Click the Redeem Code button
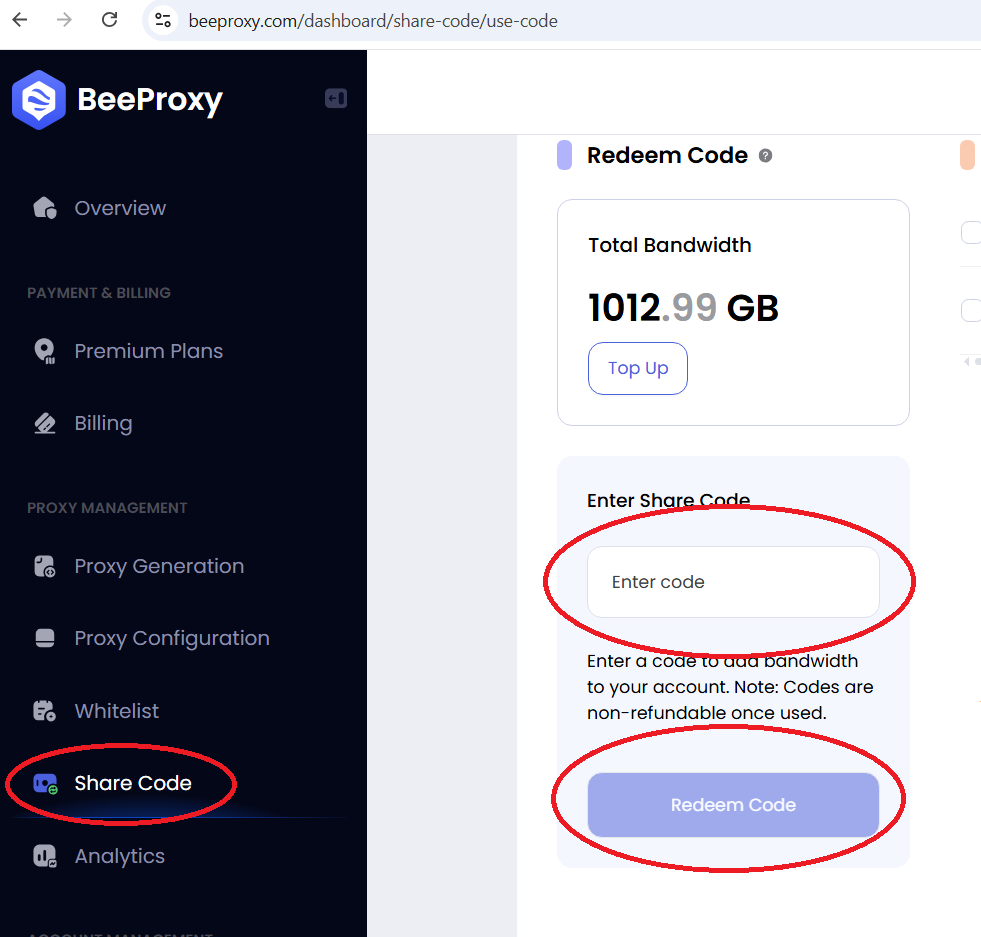The width and height of the screenshot is (981, 937). [x=733, y=805]
